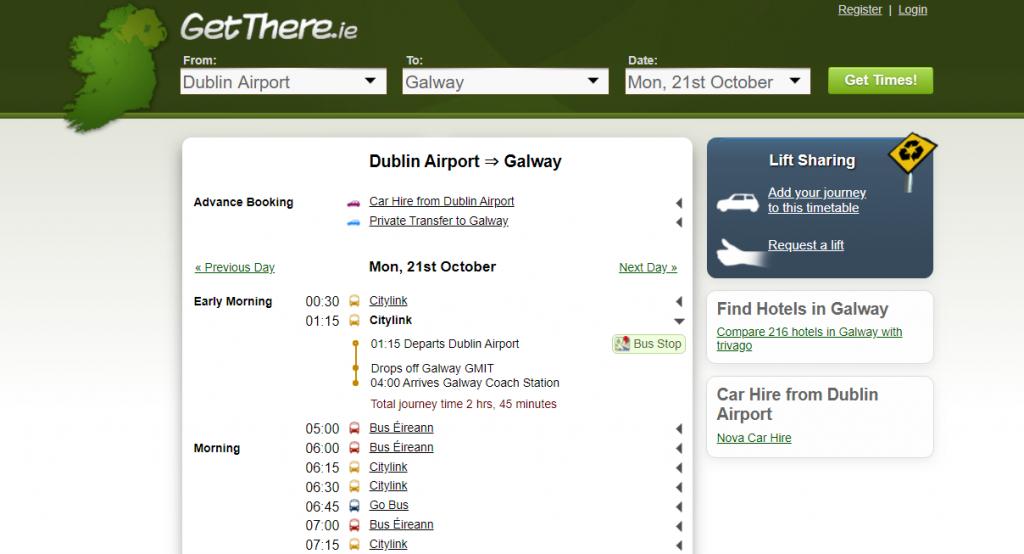This screenshot has height=554, width=1024.
Task: Open the 07:15 Citylink link
Action: (388, 544)
